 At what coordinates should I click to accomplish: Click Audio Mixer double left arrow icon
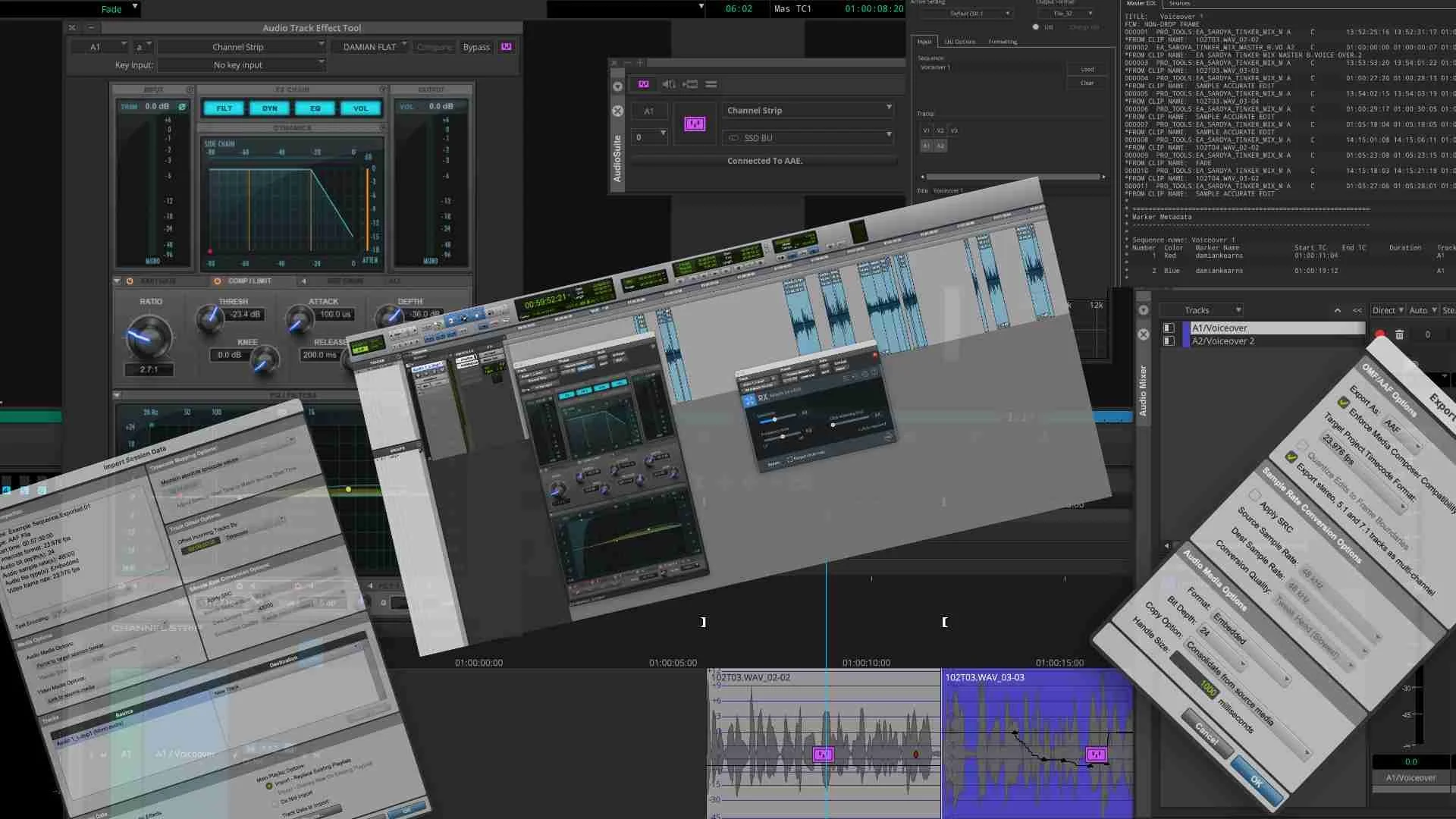tap(1357, 310)
